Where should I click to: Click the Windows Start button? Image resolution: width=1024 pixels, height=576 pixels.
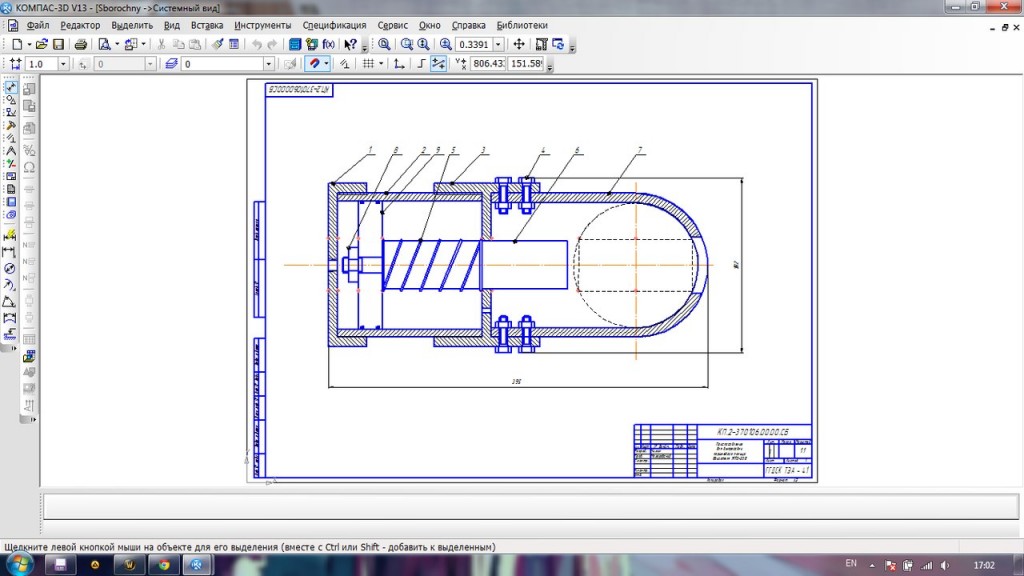[18, 565]
